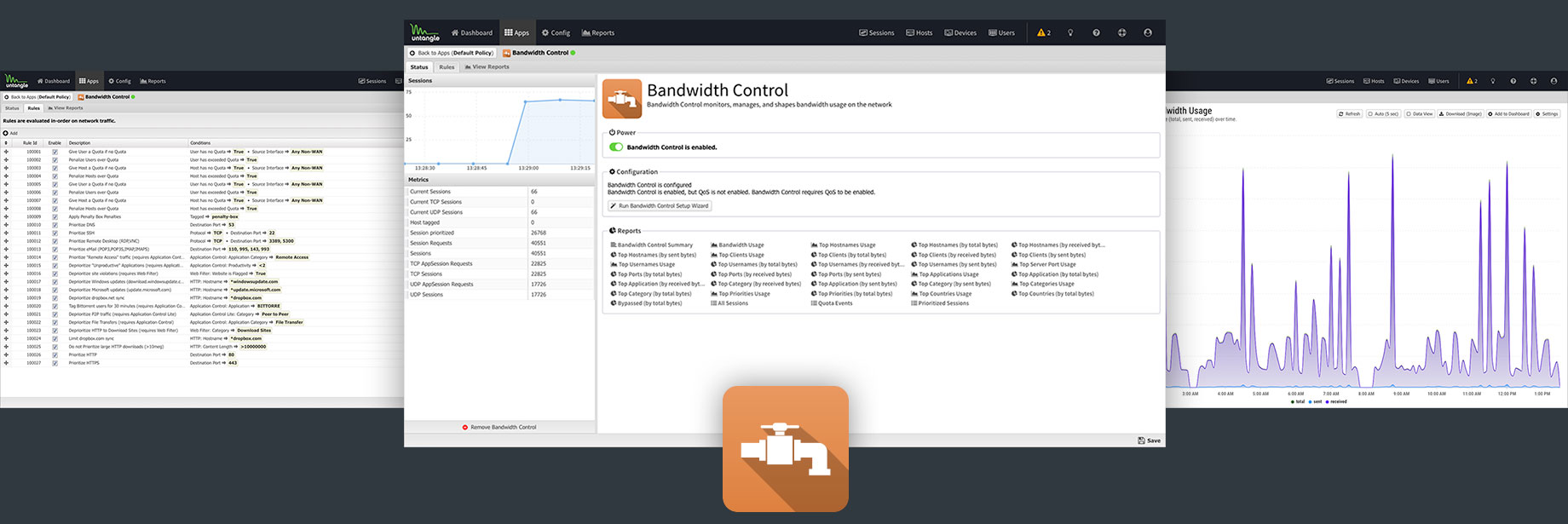Open the Bandwidth Usage report link
Screen dimensions: 1568x524
[737, 245]
